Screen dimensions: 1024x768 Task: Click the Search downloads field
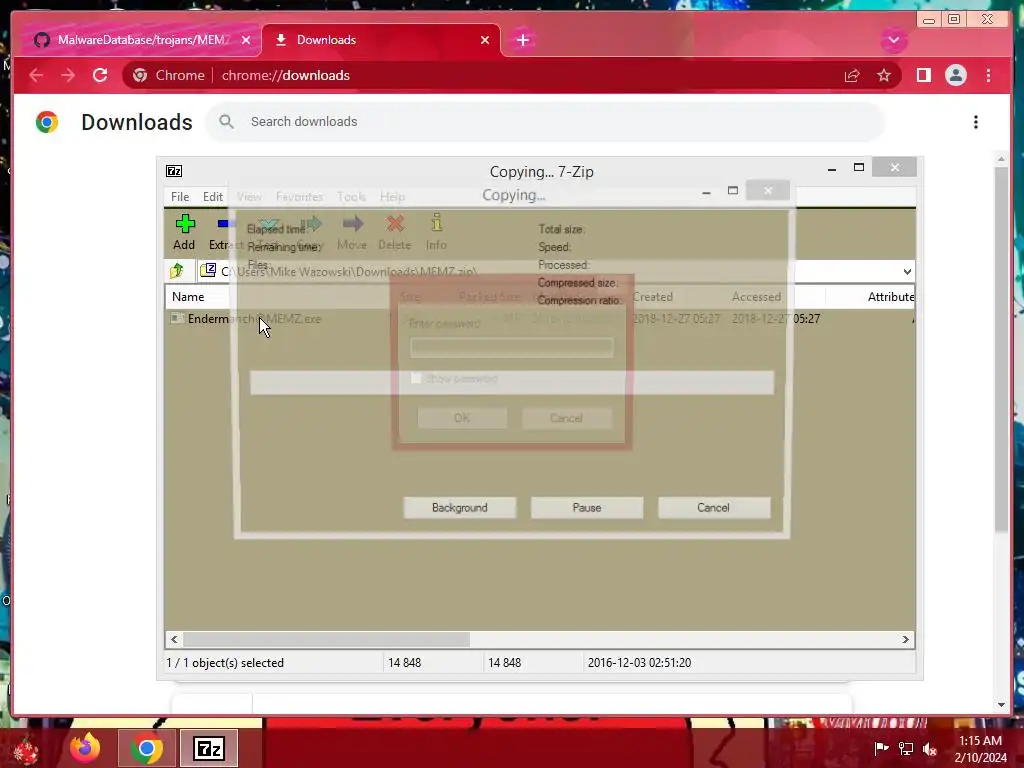(x=545, y=122)
